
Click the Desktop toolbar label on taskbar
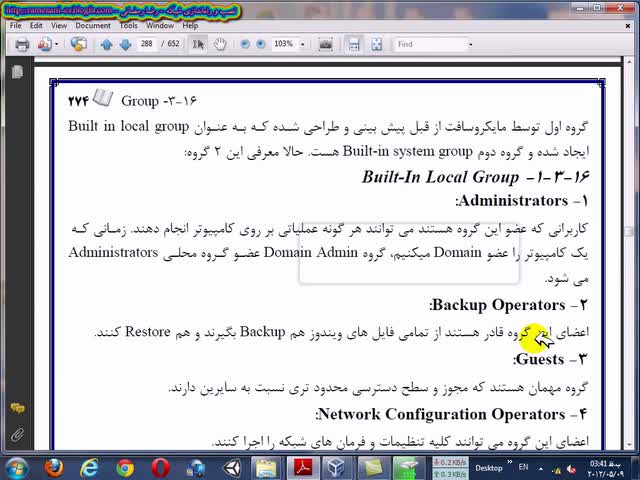point(489,468)
